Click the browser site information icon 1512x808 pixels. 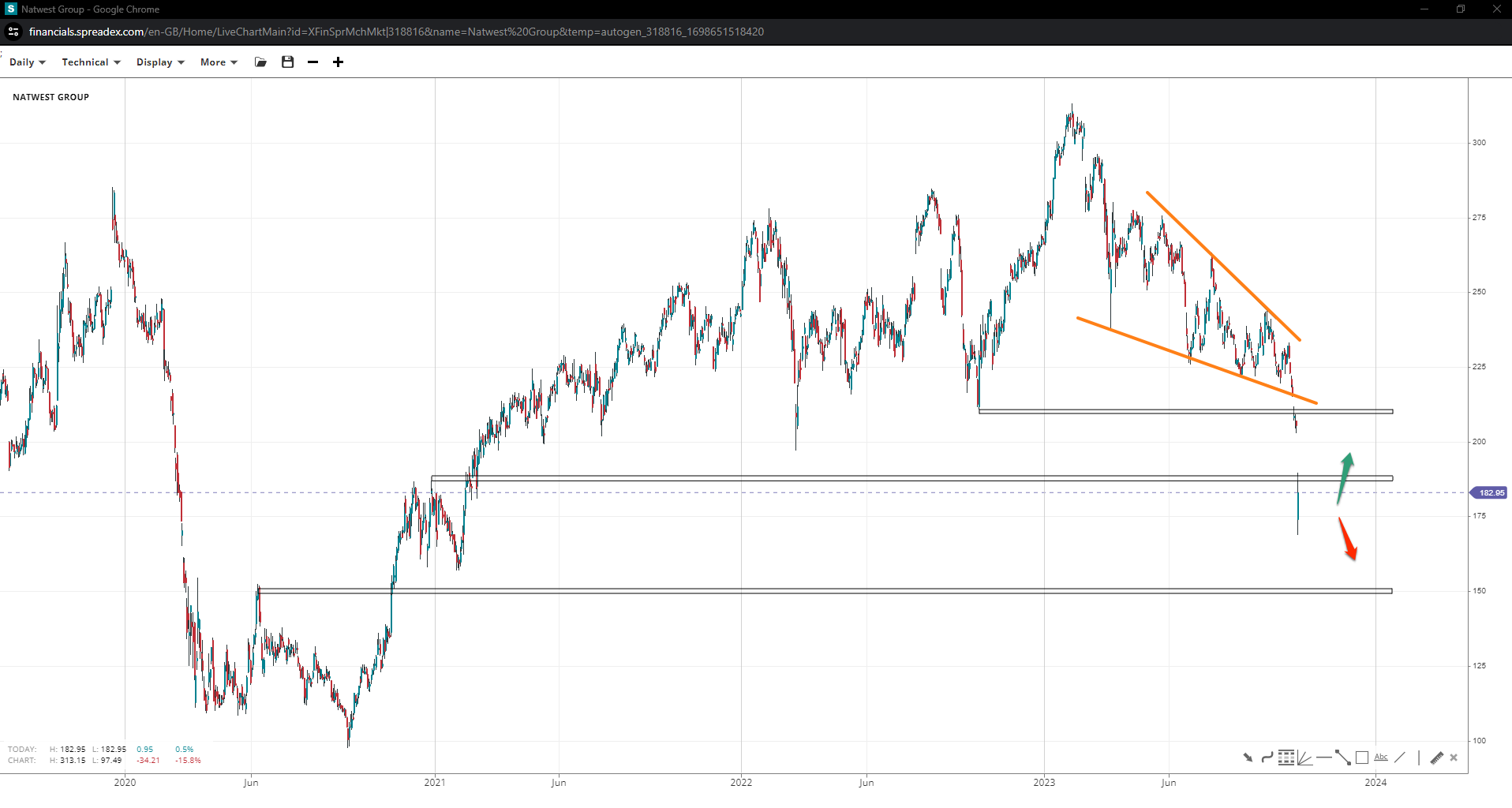[13, 32]
